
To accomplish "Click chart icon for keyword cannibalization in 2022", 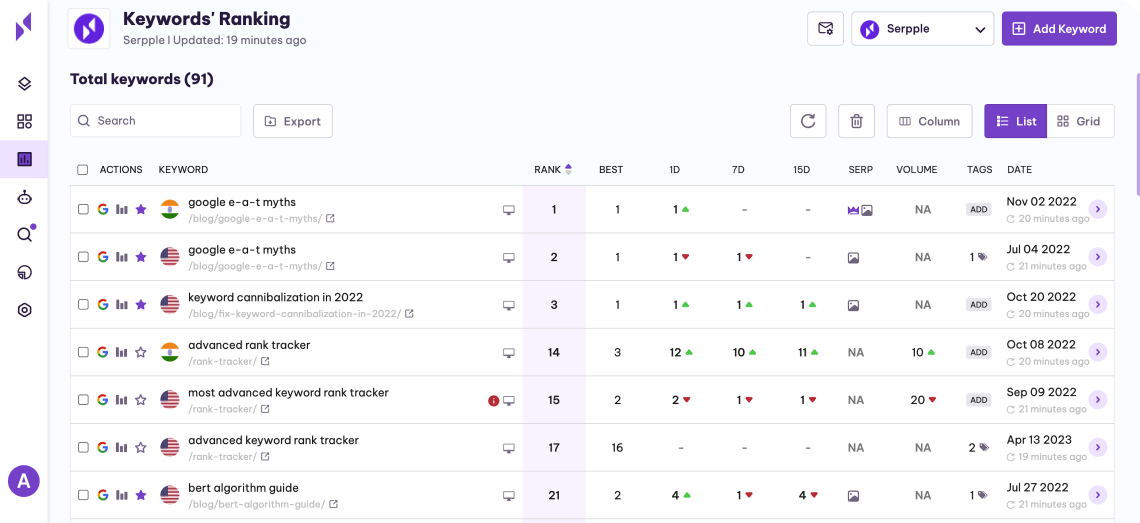I will click(121, 304).
